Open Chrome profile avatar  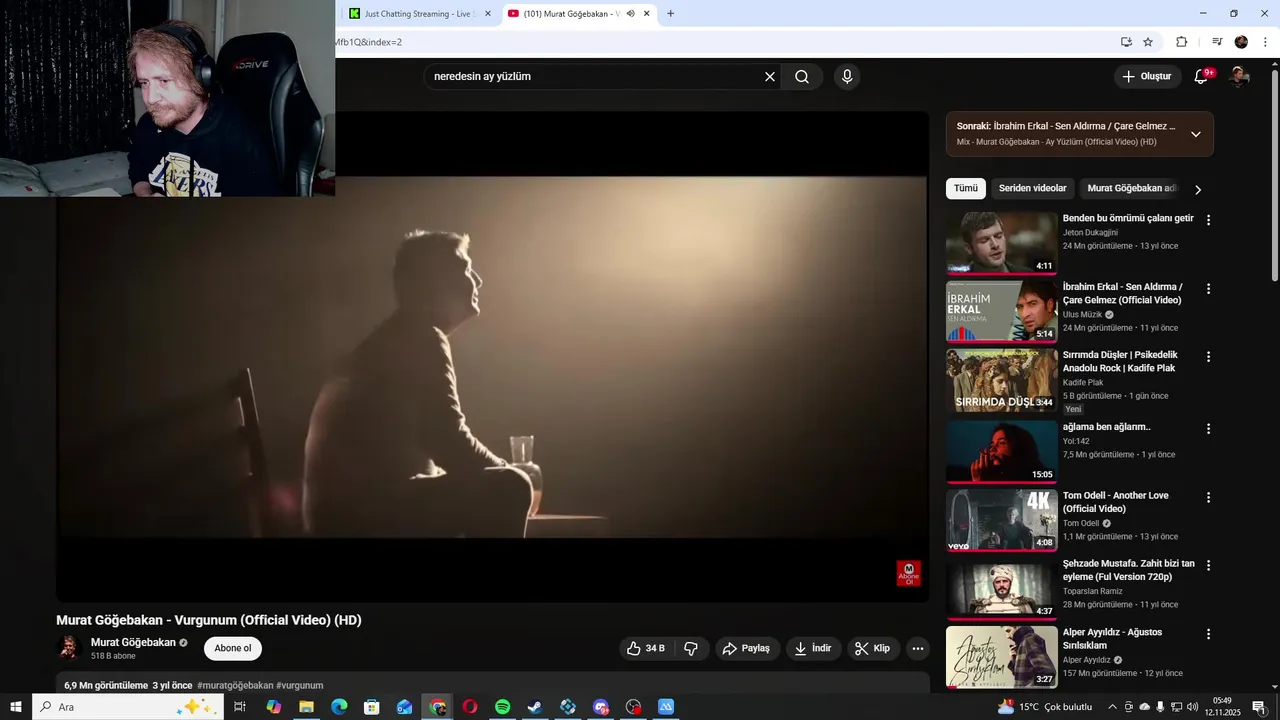tap(1241, 42)
